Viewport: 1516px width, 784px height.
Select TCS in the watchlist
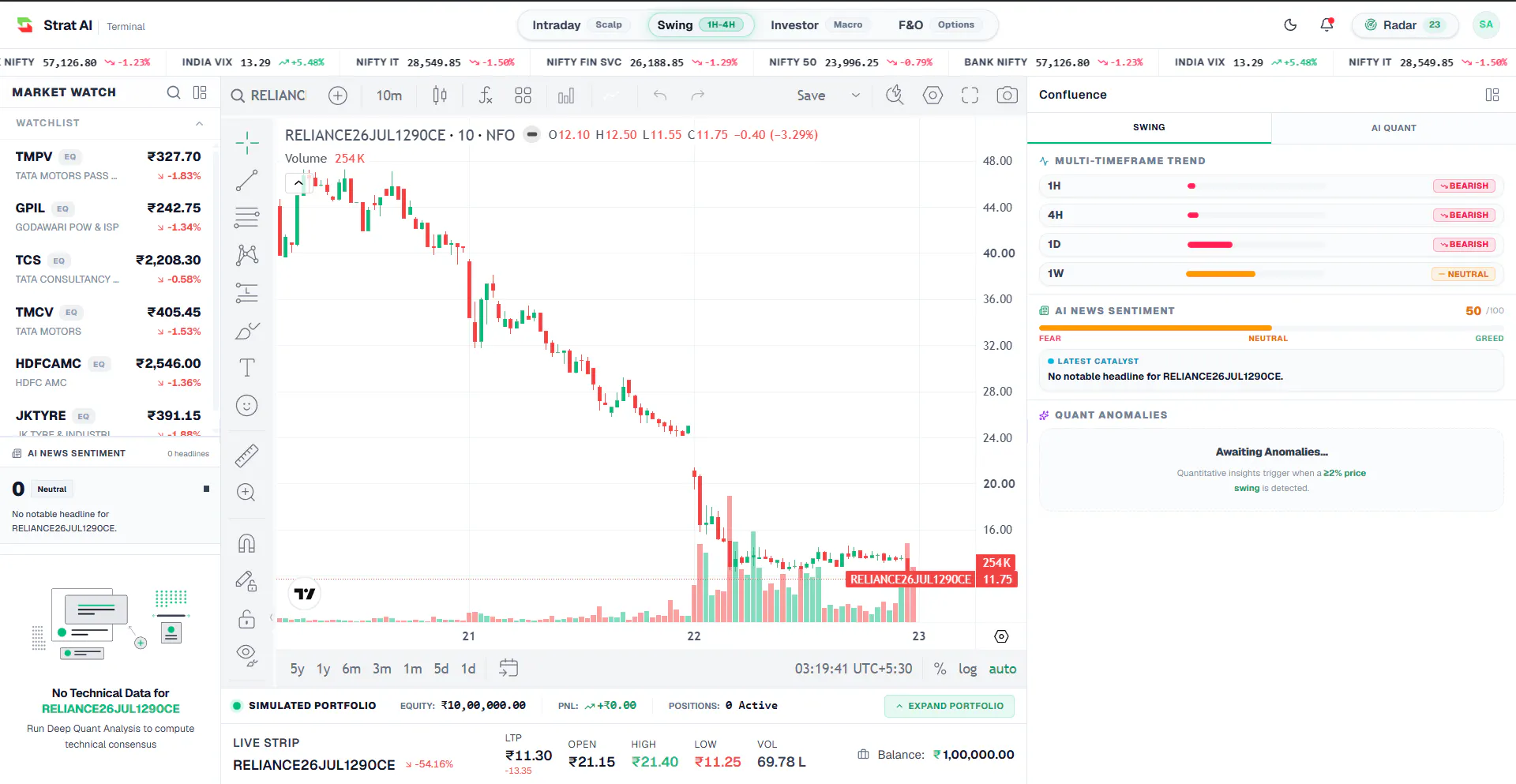pos(108,268)
